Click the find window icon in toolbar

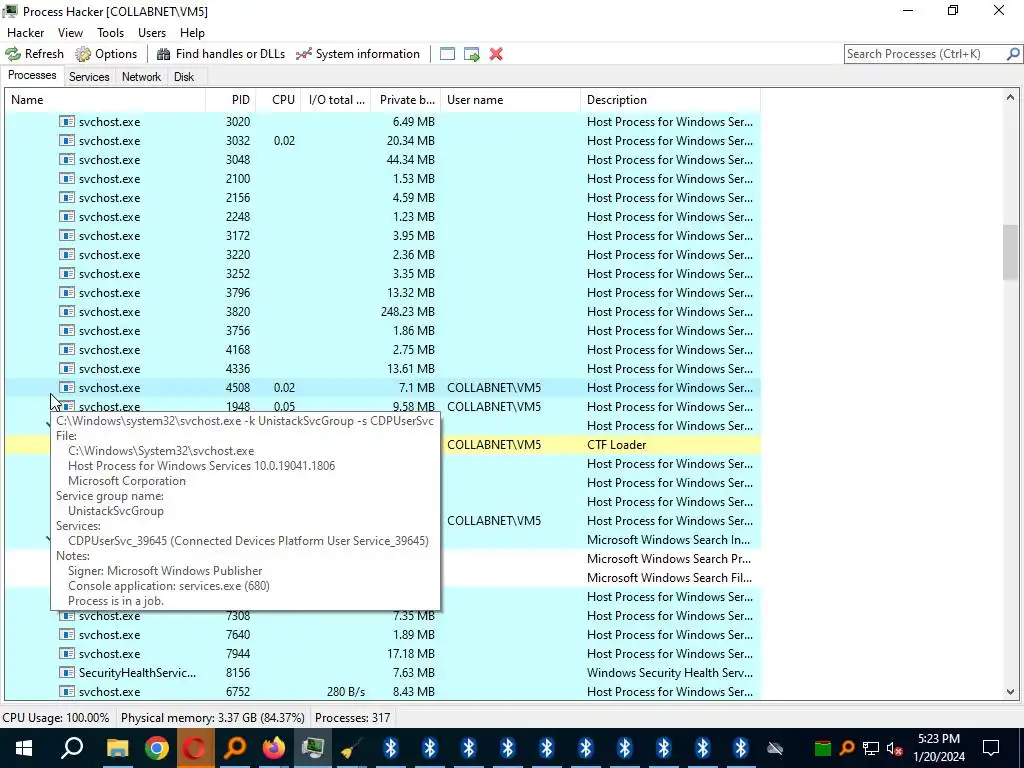click(x=447, y=54)
